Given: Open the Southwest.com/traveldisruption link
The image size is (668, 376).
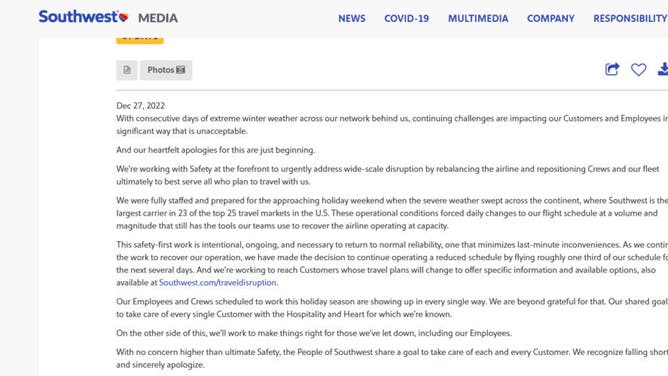Looking at the screenshot, I should click(x=218, y=283).
